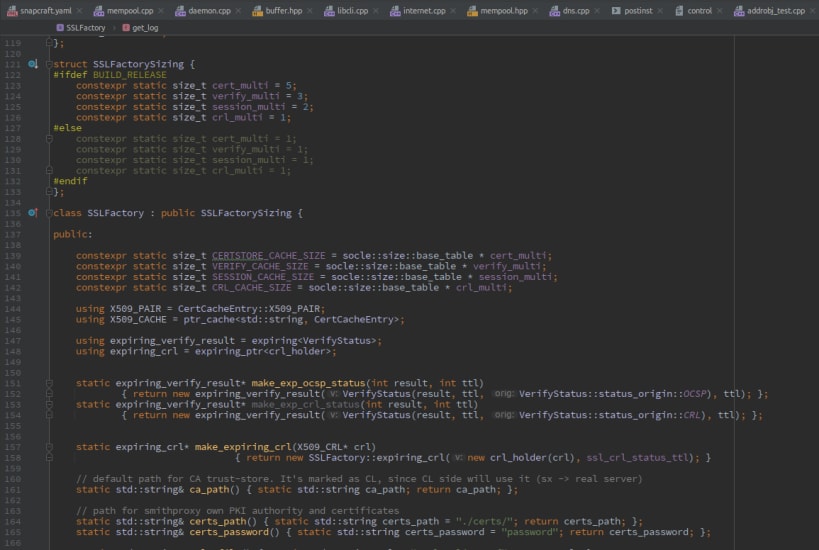Open the inheritance gutter icon at line 135
Viewport: 819px width, 550px height.
click(x=32, y=213)
